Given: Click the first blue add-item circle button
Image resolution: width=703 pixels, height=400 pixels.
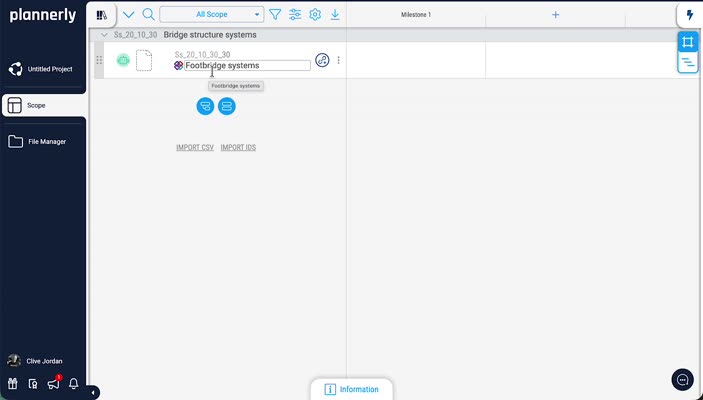Looking at the screenshot, I should [x=205, y=106].
